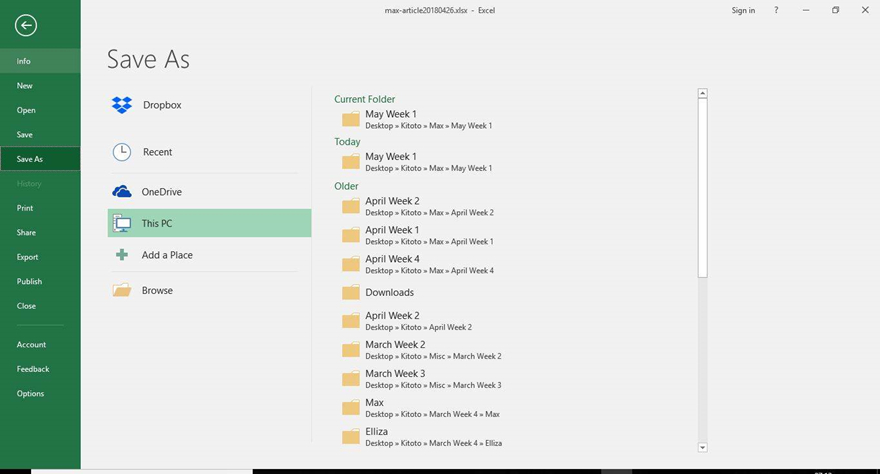Select the This PC computer icon
Screen dimensions: 880x474
[x=122, y=224]
